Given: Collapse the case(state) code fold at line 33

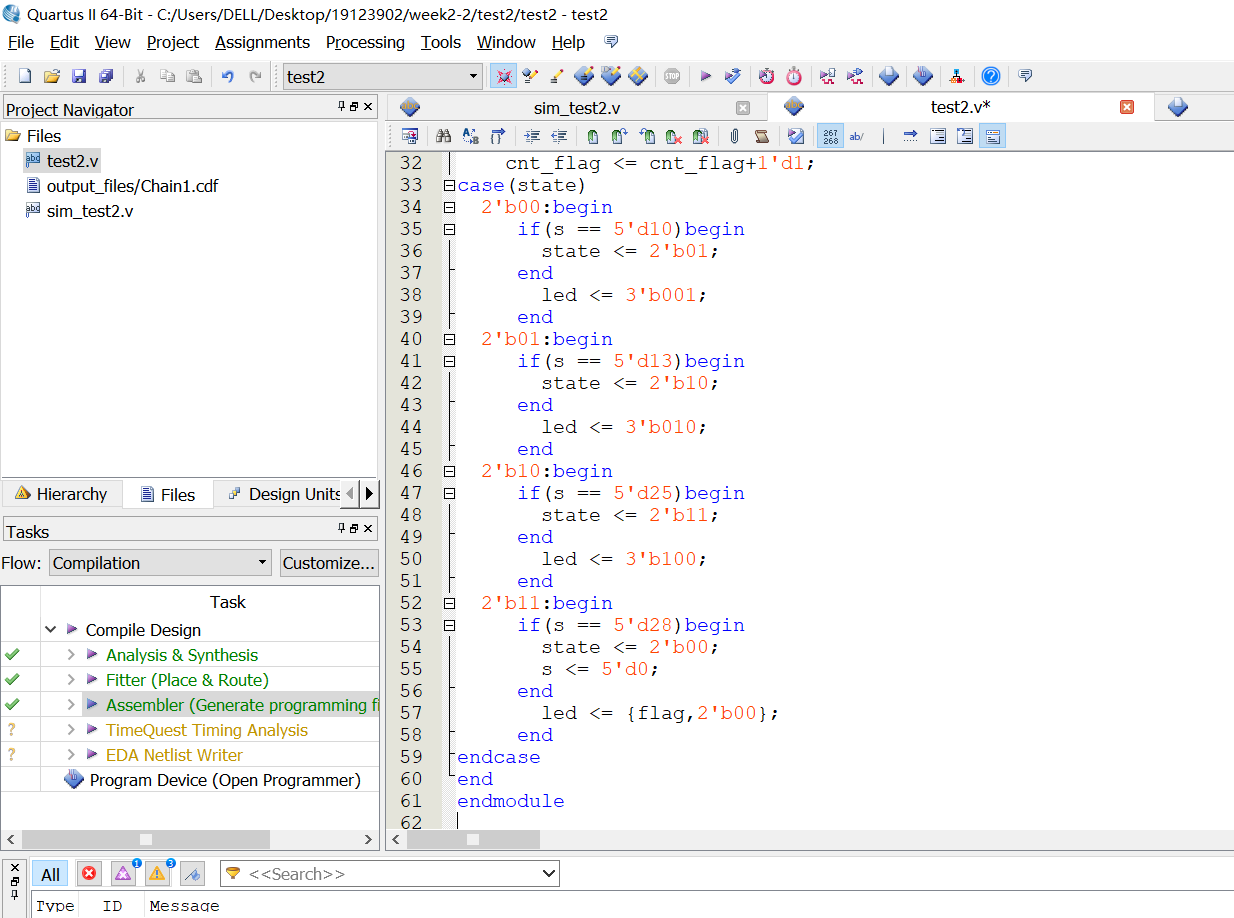Looking at the screenshot, I should 449,185.
